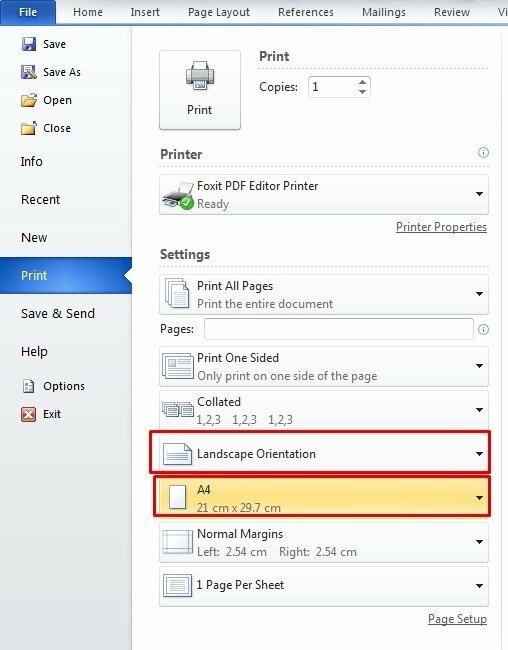
Task: Click the Save As icon
Action: tap(29, 72)
